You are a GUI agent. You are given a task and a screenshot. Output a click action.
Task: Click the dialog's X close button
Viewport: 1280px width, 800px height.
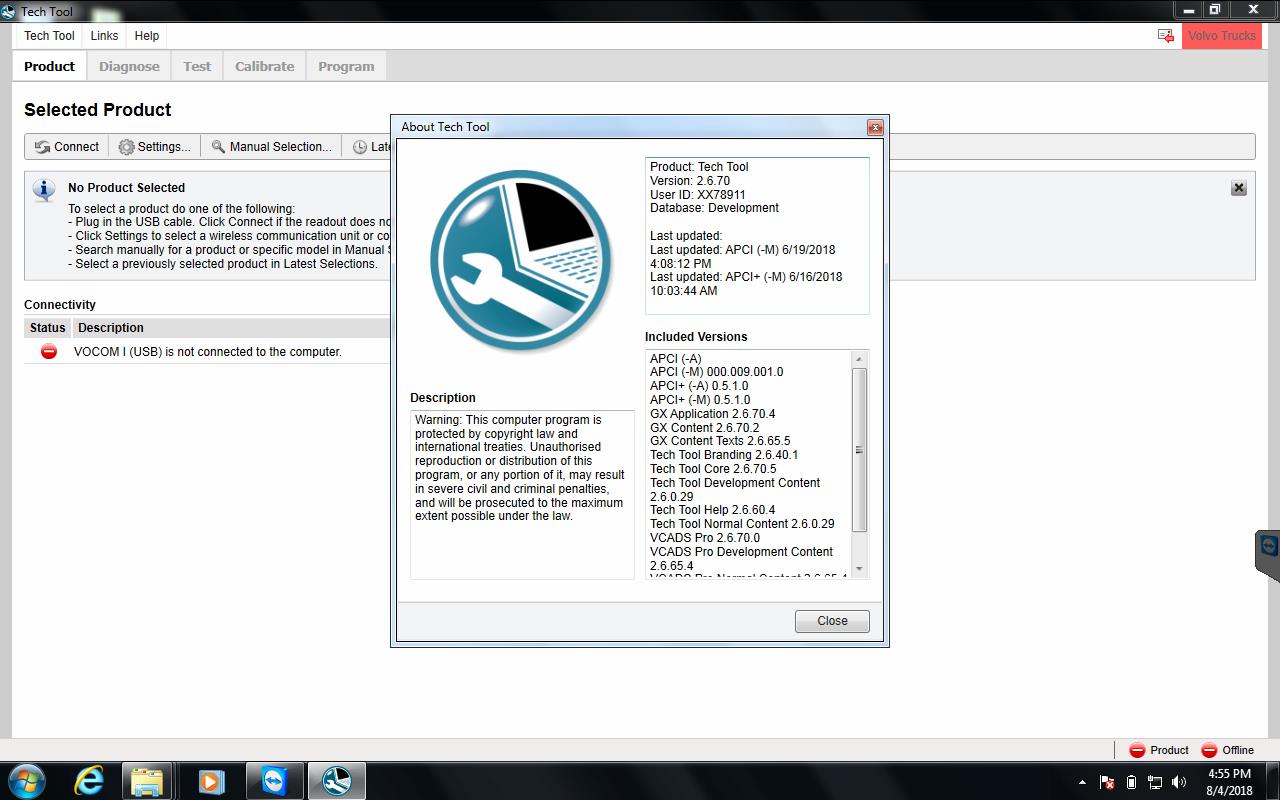tap(875, 127)
